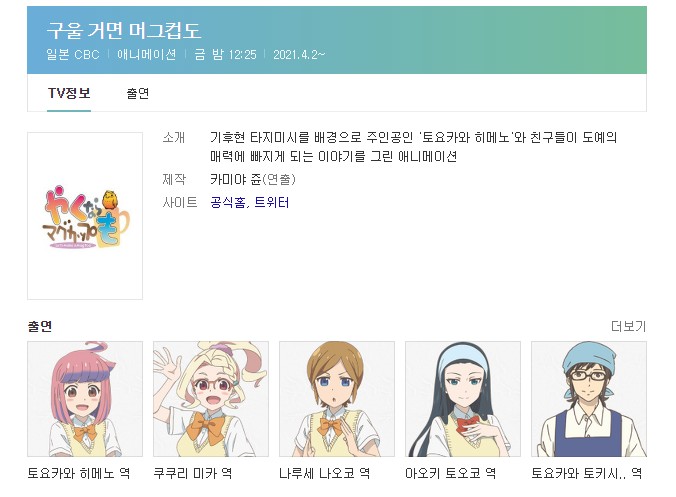Click the 출연 section heading
Screen dimensions: 676x497
point(40,326)
